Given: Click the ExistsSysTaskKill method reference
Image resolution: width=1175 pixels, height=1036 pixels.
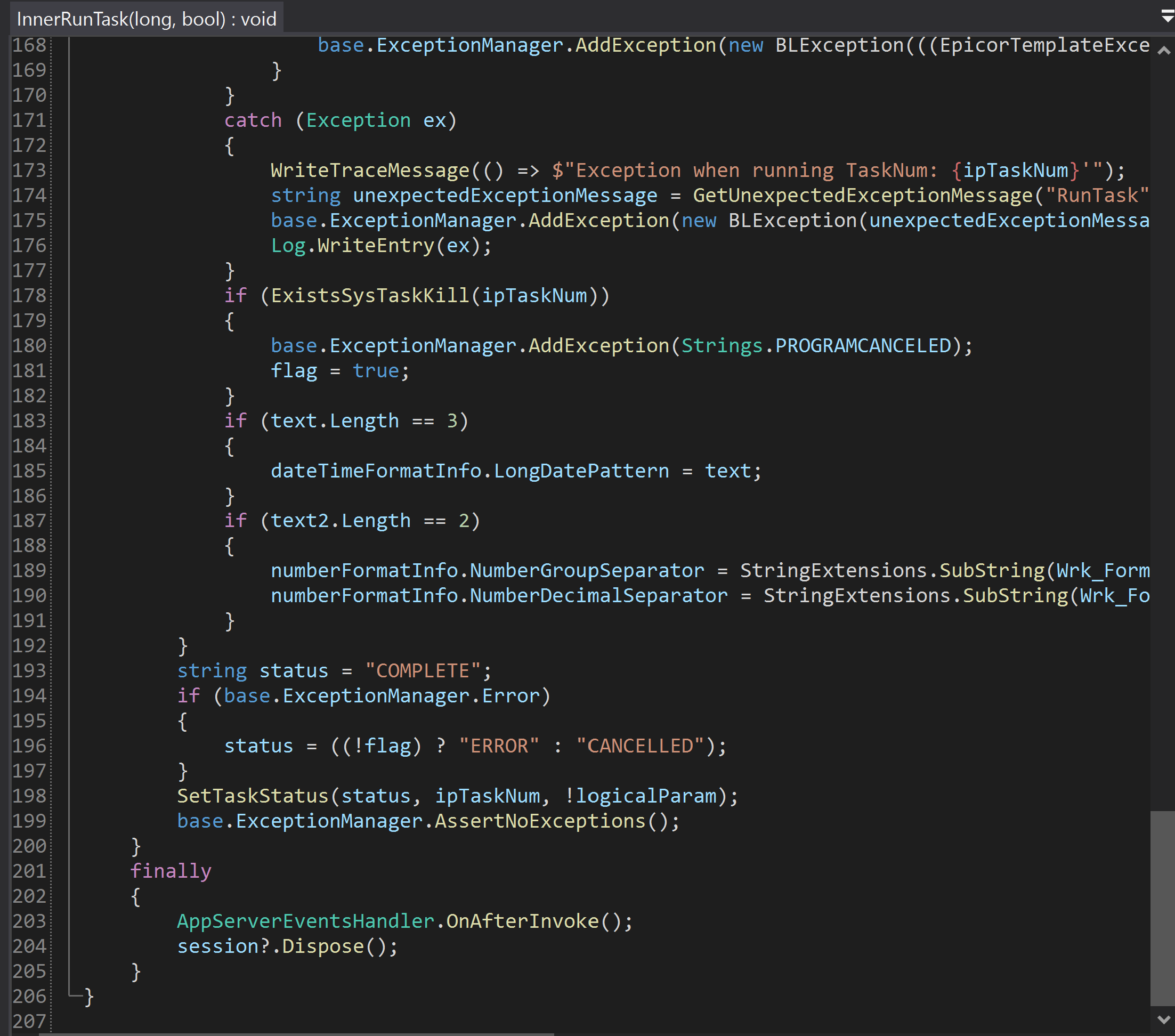Looking at the screenshot, I should 370,296.
